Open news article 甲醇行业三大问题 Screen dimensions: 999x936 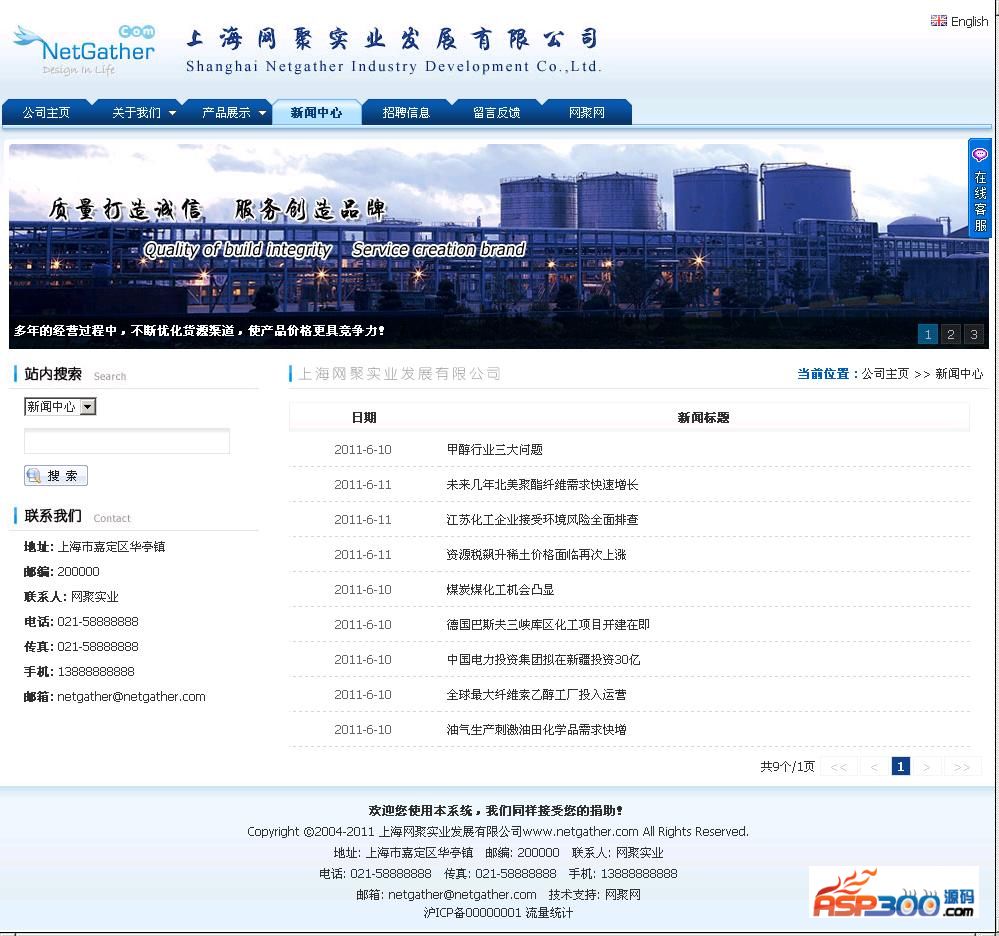[x=494, y=450]
